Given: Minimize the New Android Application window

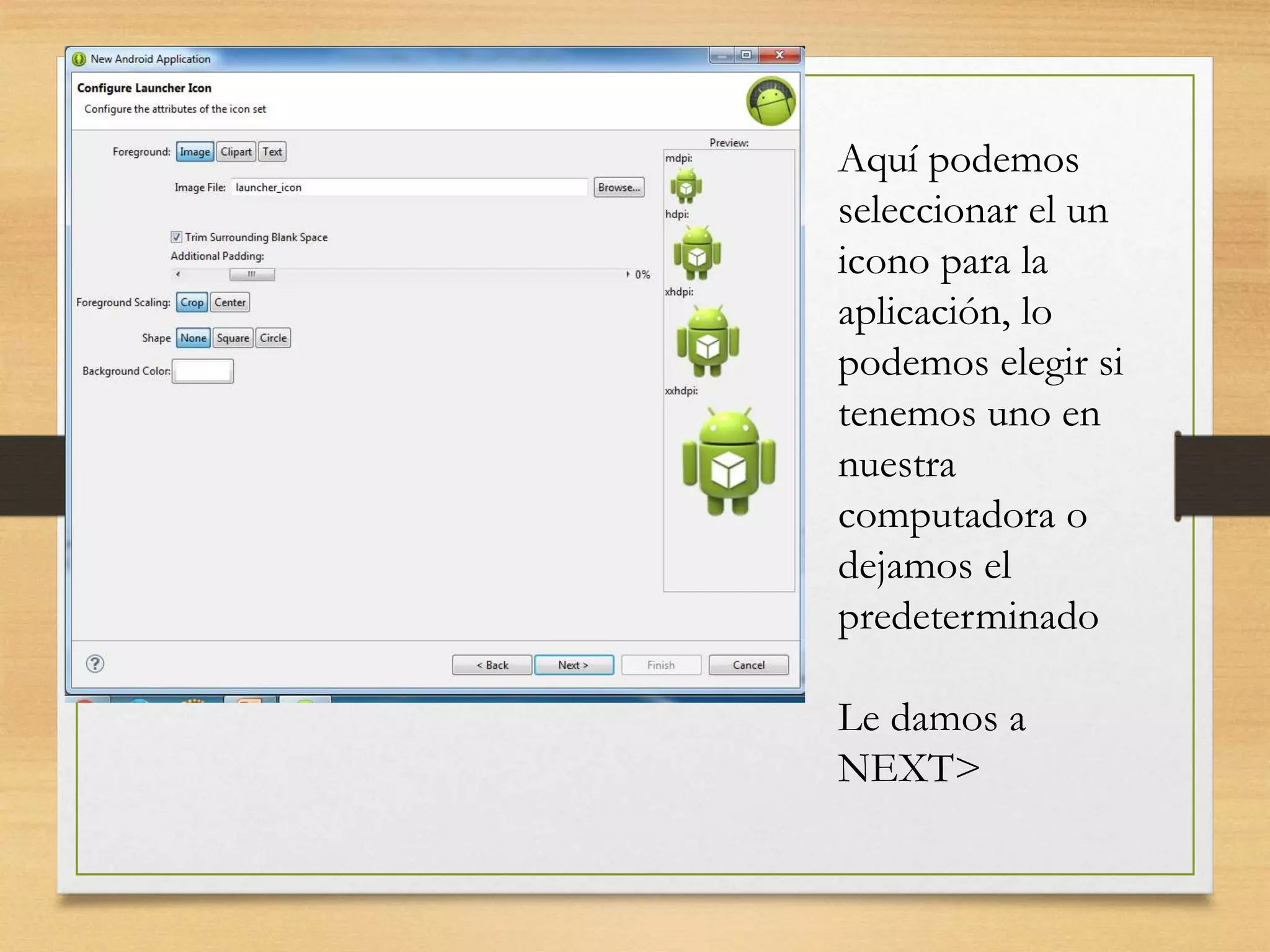Looking at the screenshot, I should coord(722,55).
